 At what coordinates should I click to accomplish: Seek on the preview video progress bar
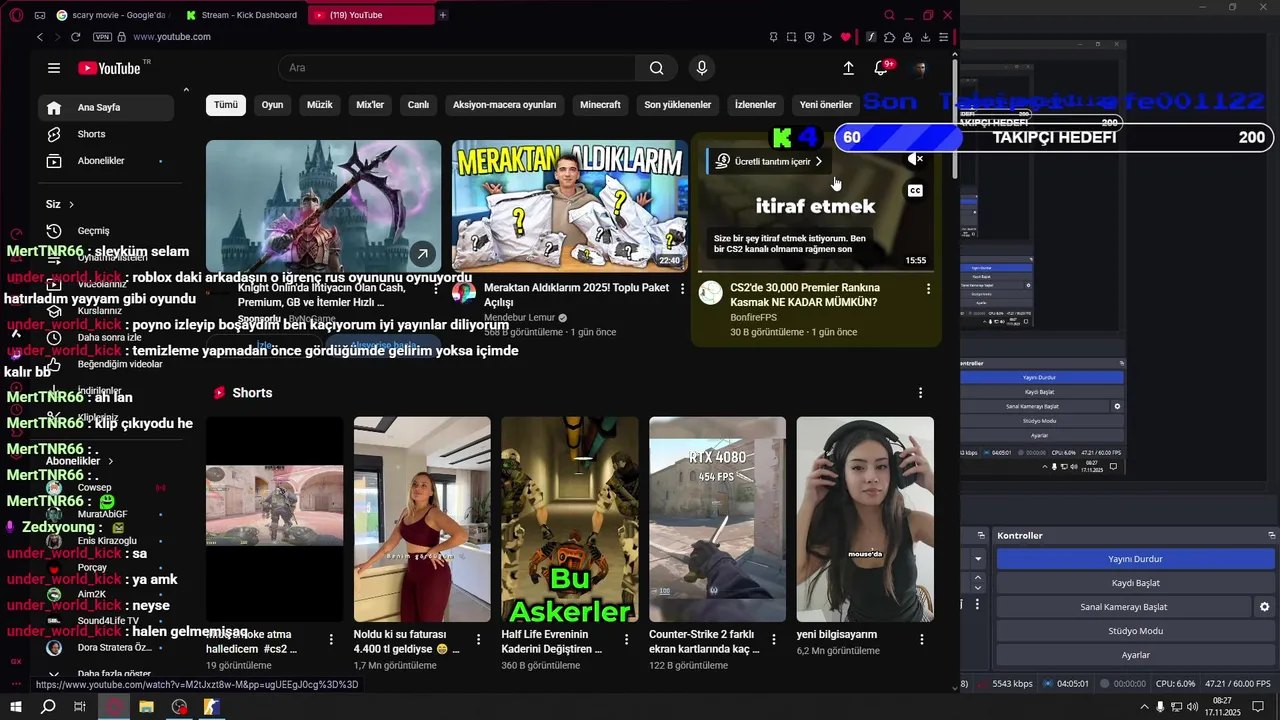click(815, 271)
